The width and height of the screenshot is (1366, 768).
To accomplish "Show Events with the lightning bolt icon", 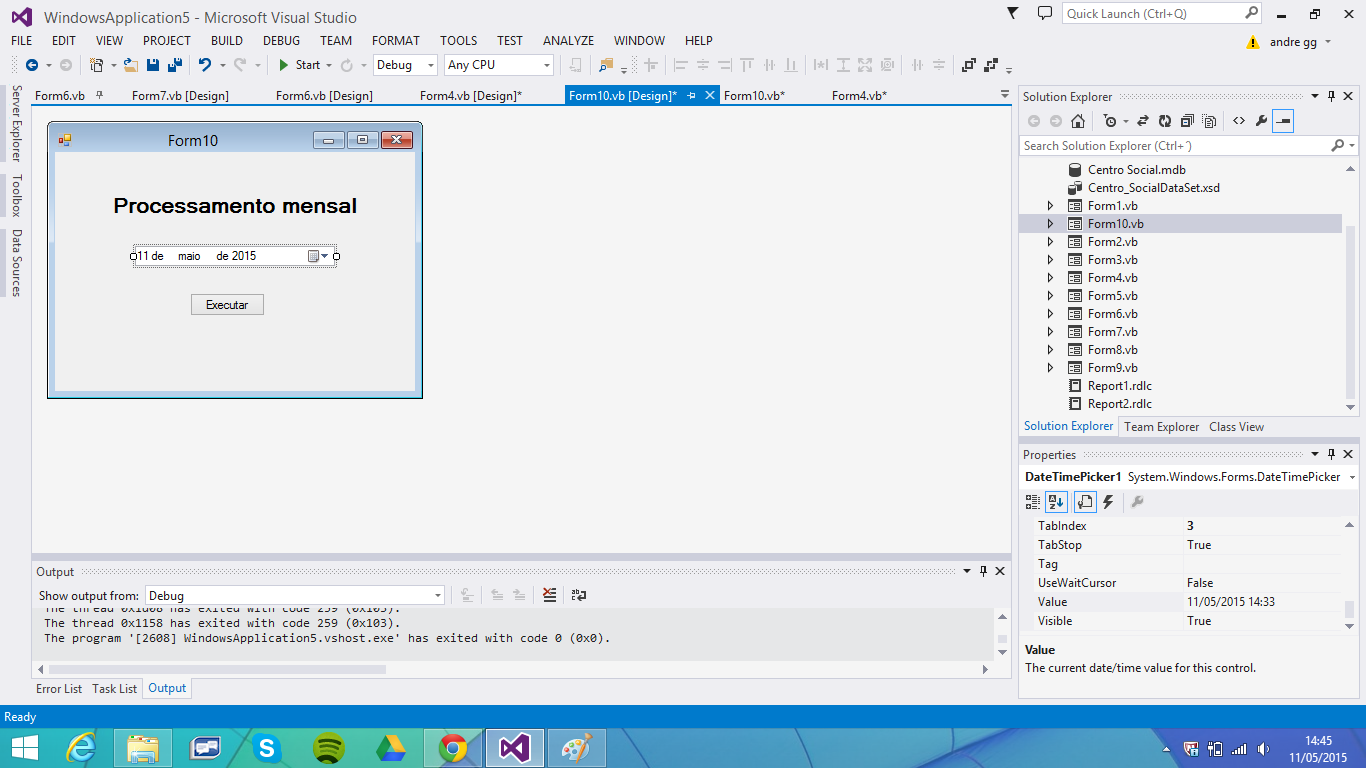I will point(1108,502).
